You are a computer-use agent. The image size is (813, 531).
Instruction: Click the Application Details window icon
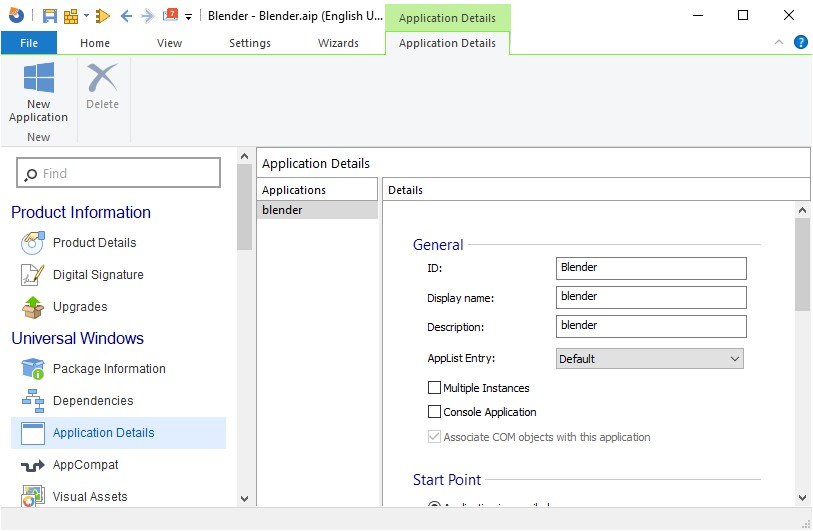tap(33, 434)
